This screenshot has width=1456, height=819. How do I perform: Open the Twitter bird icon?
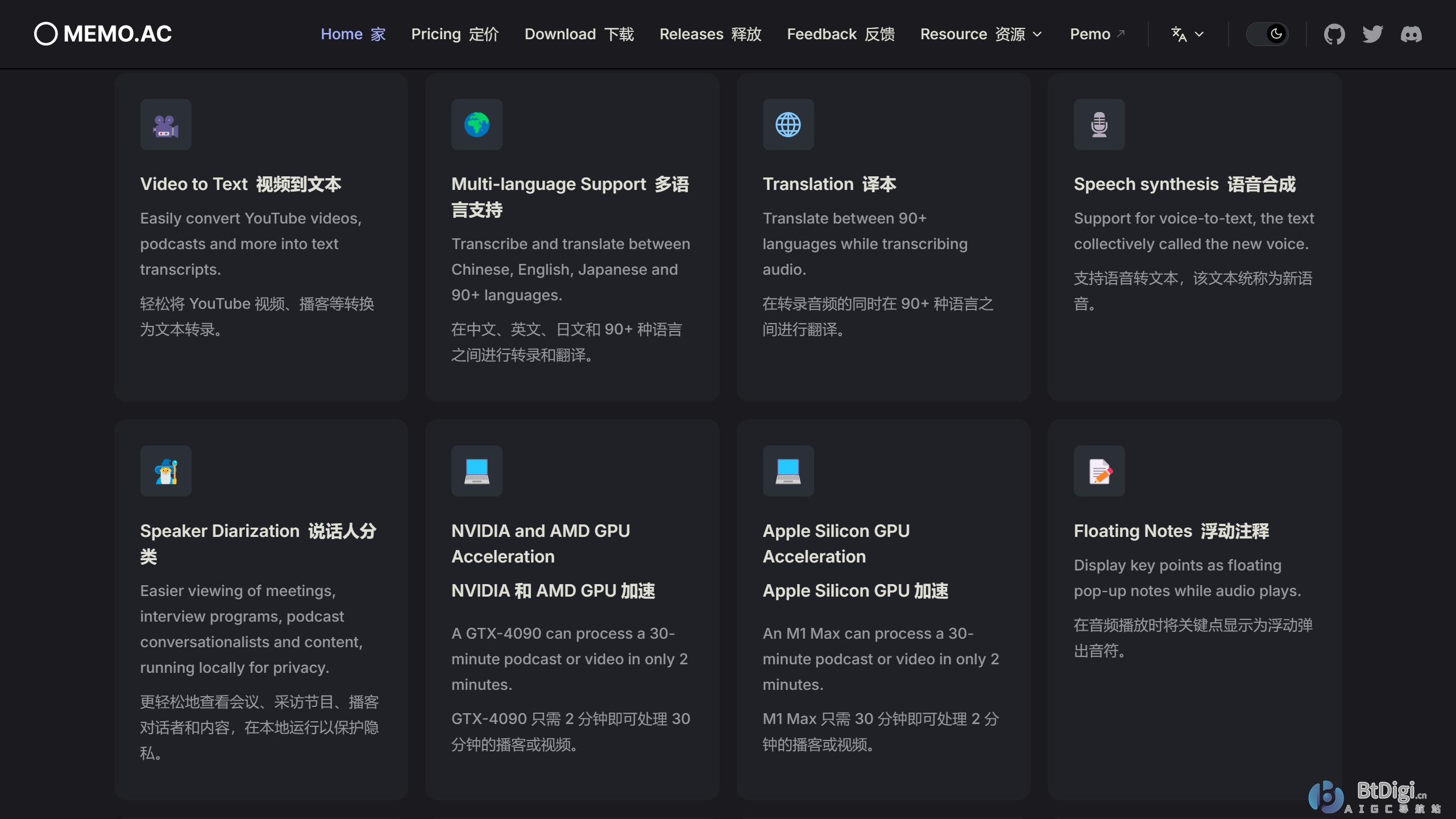[x=1372, y=34]
